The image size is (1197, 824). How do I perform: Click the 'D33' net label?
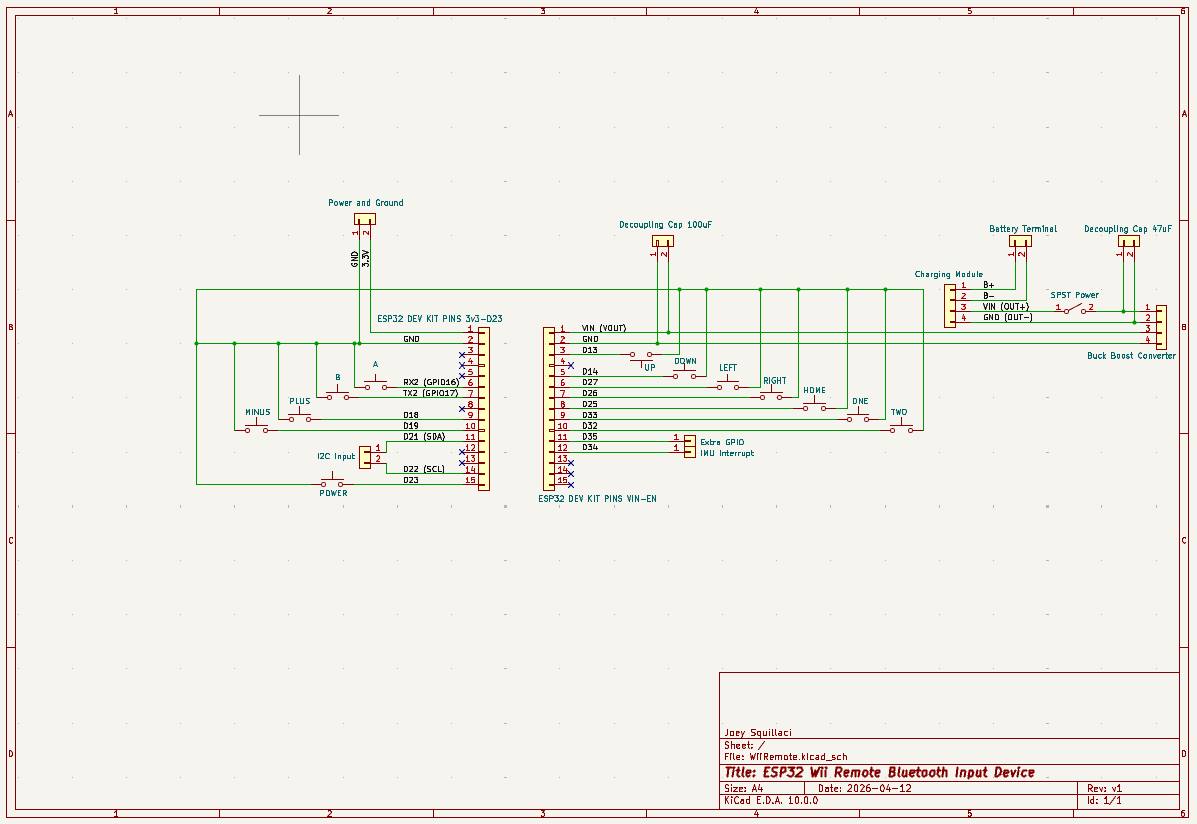589,415
